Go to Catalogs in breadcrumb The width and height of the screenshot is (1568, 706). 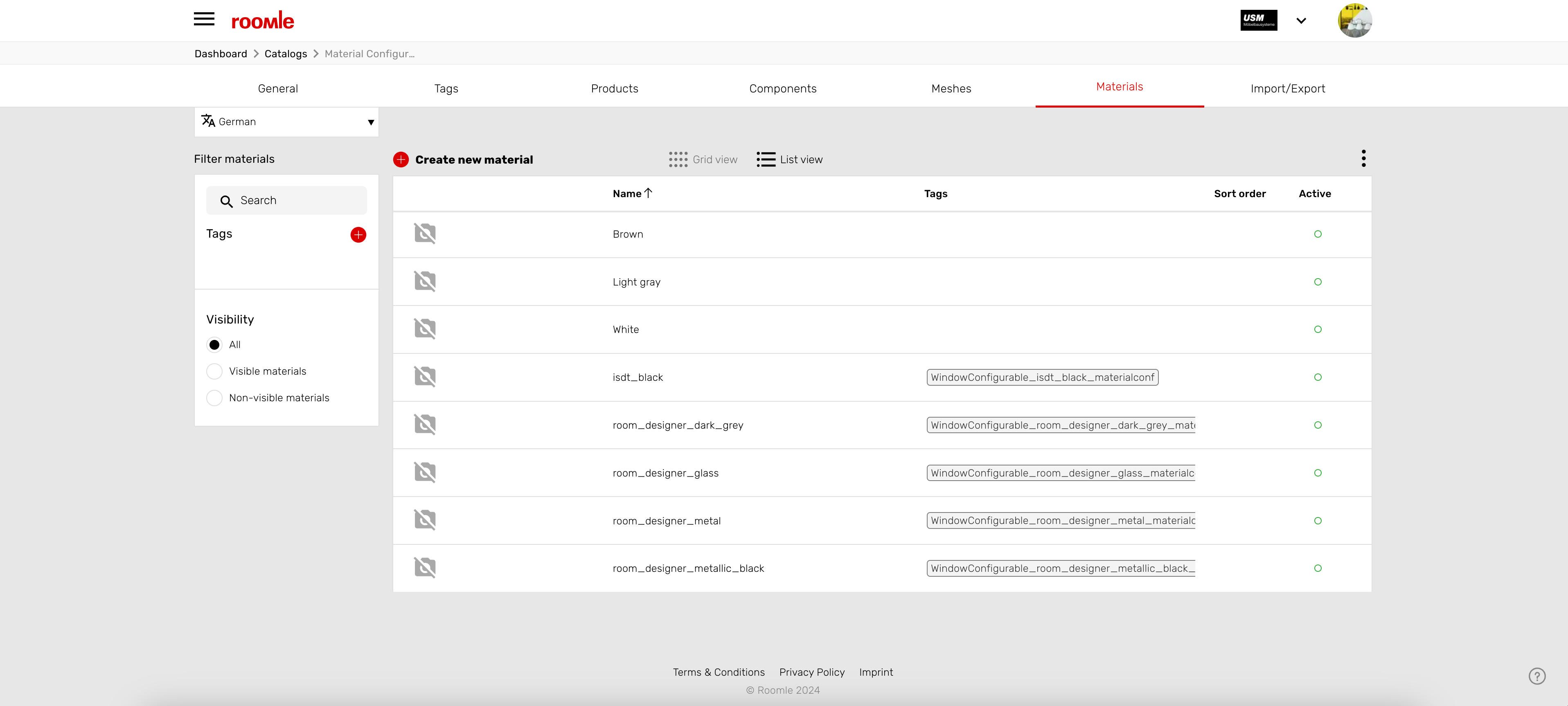point(286,54)
